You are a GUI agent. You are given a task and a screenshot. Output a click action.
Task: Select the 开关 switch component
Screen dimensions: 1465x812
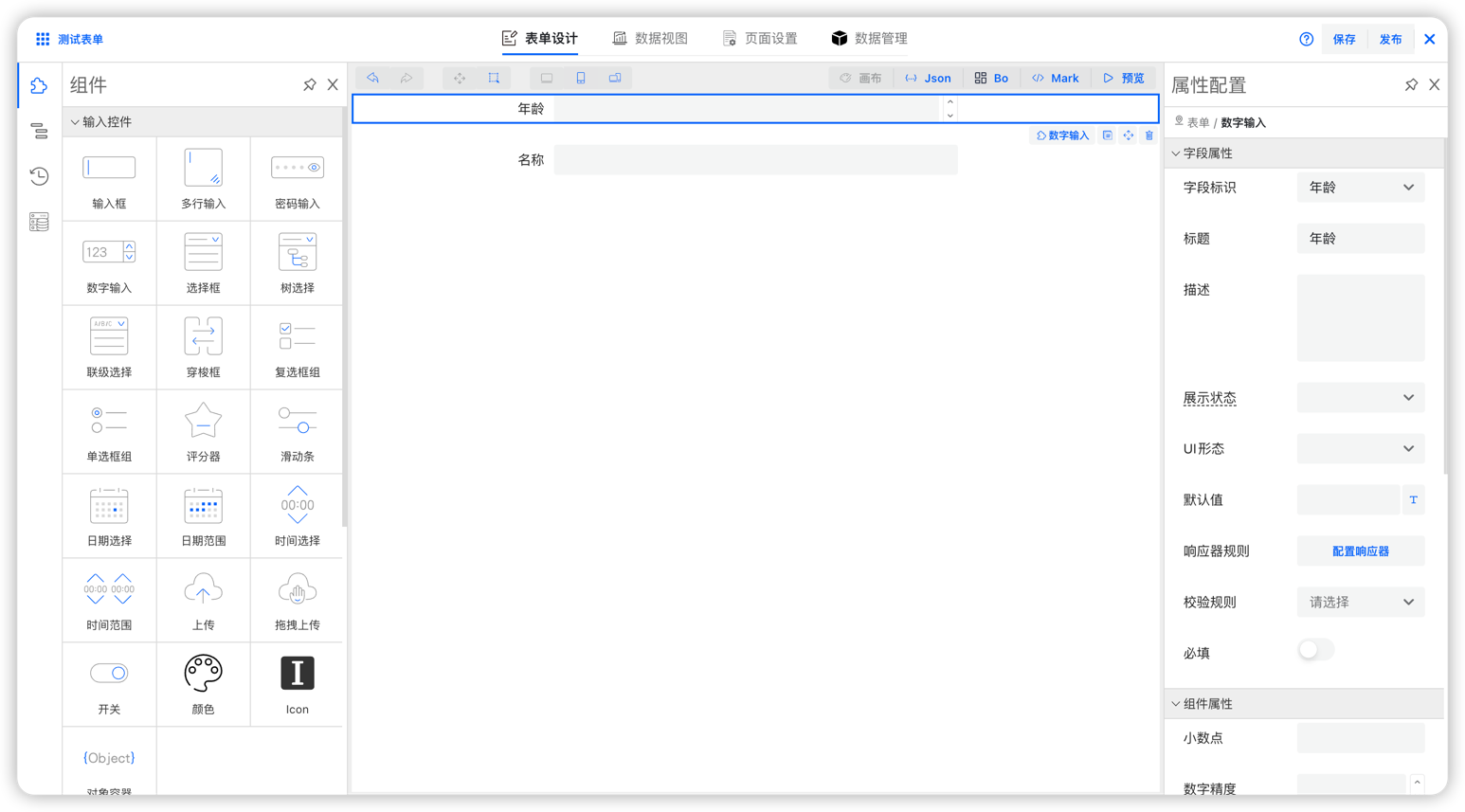tap(109, 685)
